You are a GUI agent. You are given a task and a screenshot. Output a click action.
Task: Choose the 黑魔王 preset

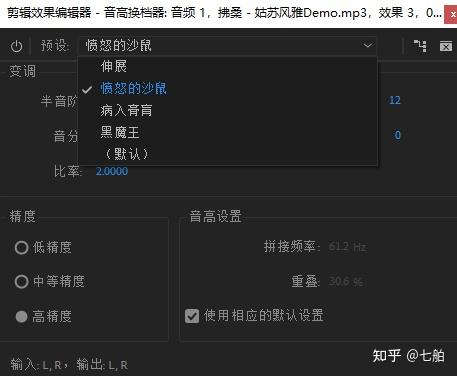(x=227, y=132)
